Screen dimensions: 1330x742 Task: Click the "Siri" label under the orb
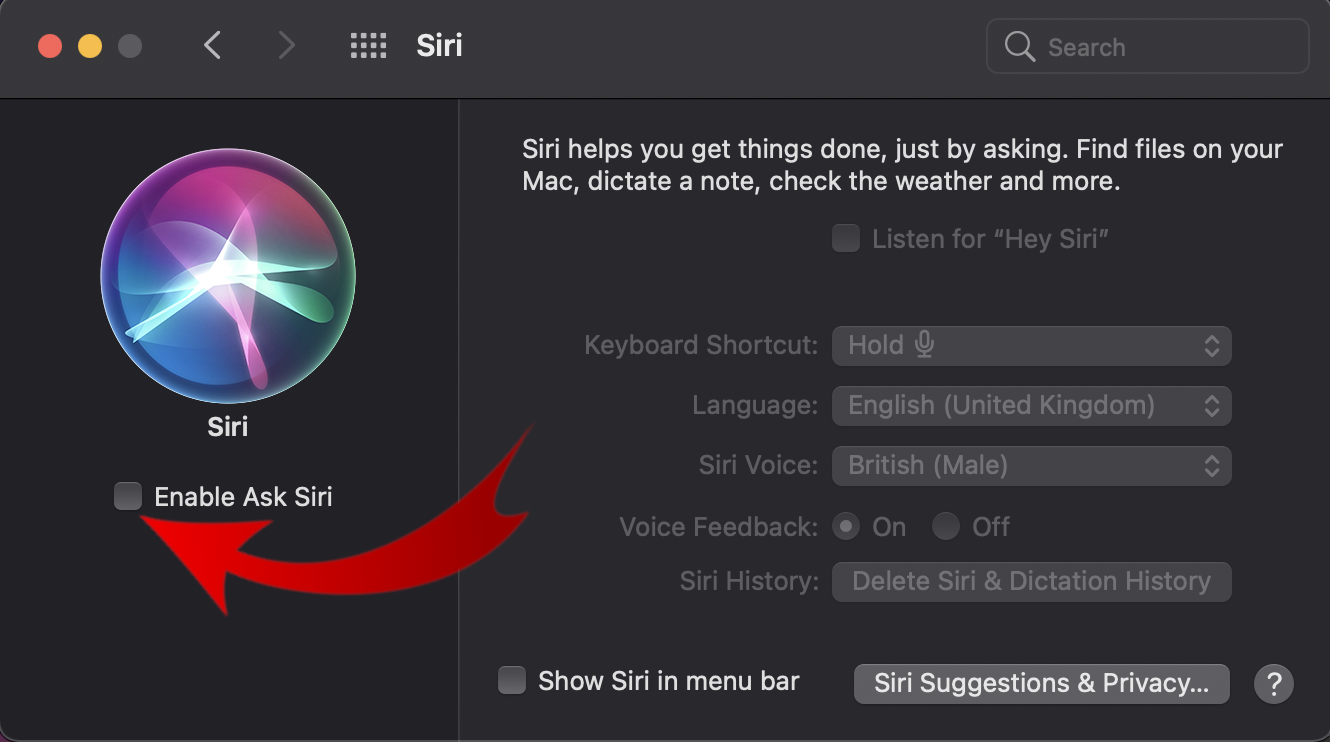[x=228, y=427]
